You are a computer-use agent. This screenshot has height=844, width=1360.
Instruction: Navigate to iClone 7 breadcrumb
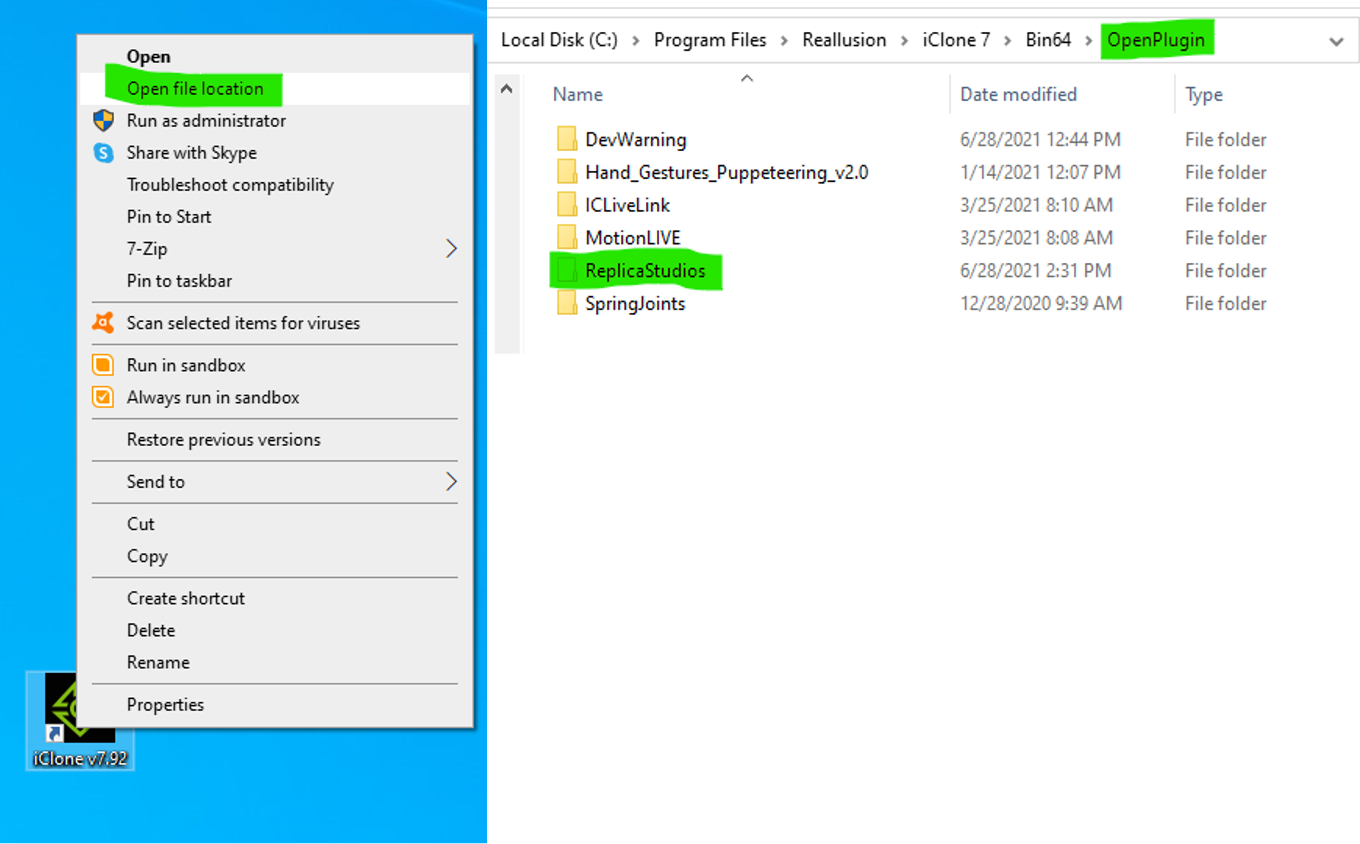(956, 40)
